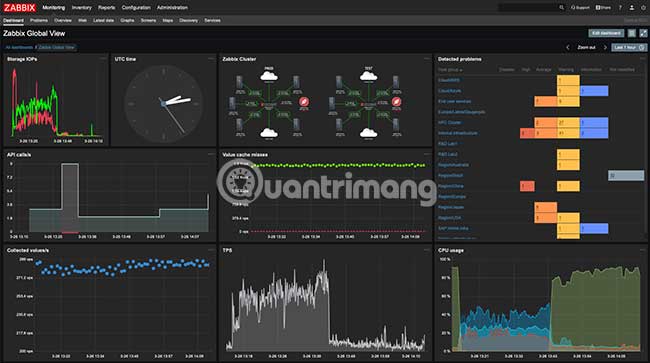Open the Last 1 hour time selector

pyautogui.click(x=629, y=47)
